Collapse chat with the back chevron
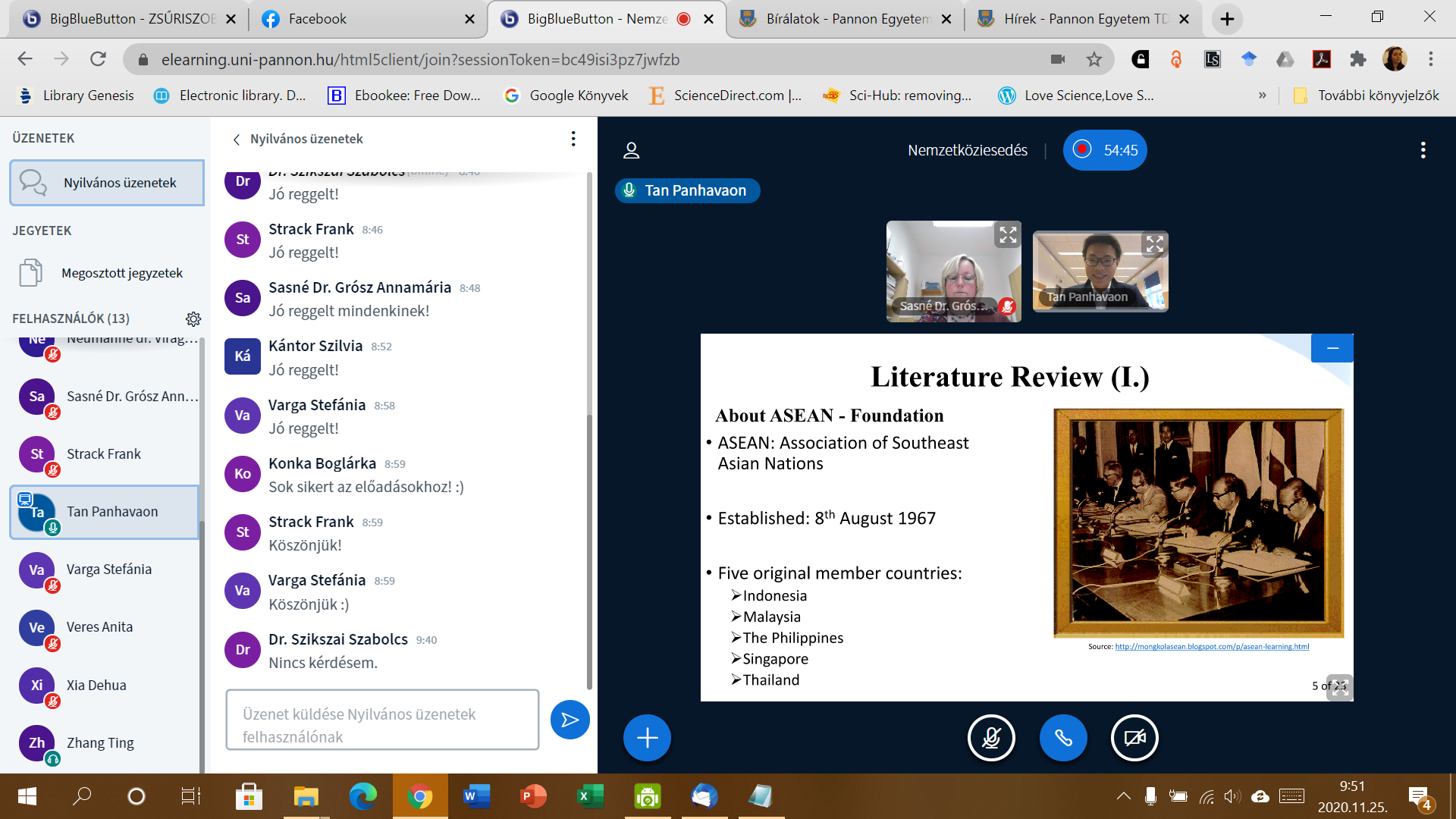The height and width of the screenshot is (819, 1456). point(237,140)
